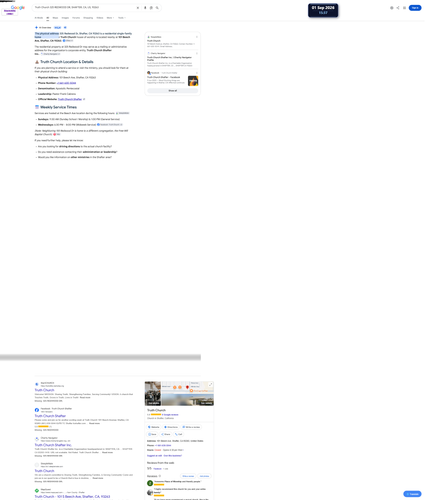Switch to the Videos tab
The width and height of the screenshot is (427, 500).
pos(100,18)
